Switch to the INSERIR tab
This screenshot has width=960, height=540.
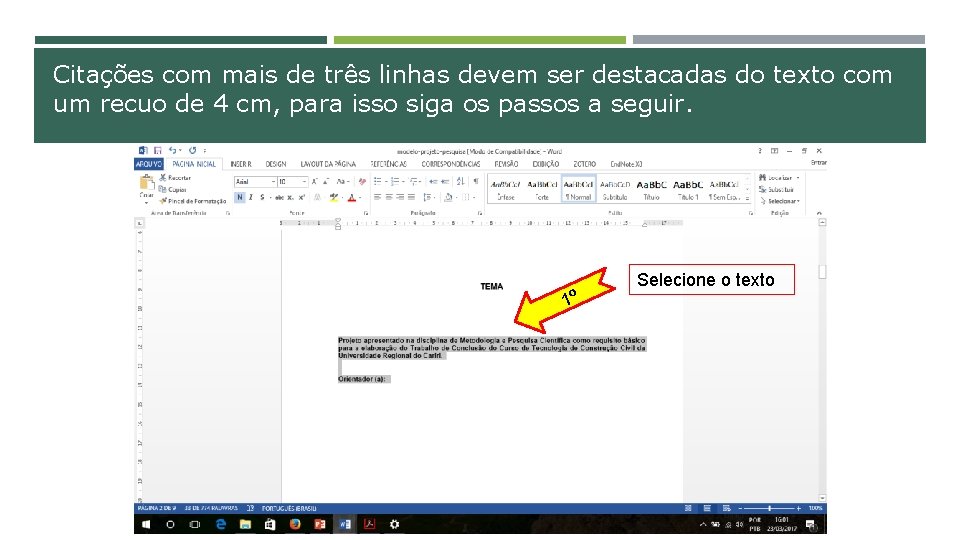[x=241, y=164]
